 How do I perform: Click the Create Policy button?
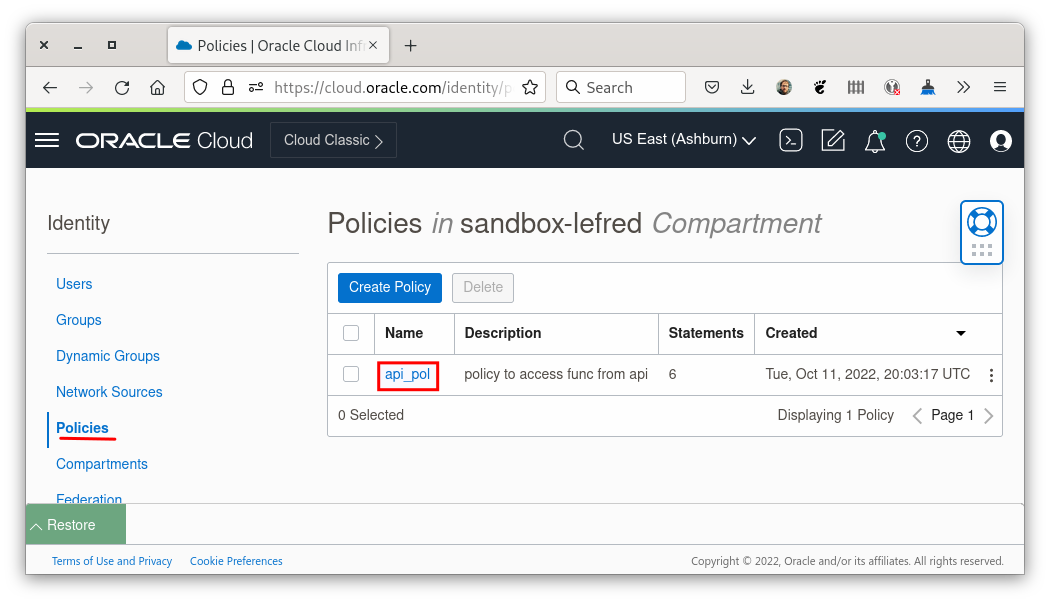(389, 287)
